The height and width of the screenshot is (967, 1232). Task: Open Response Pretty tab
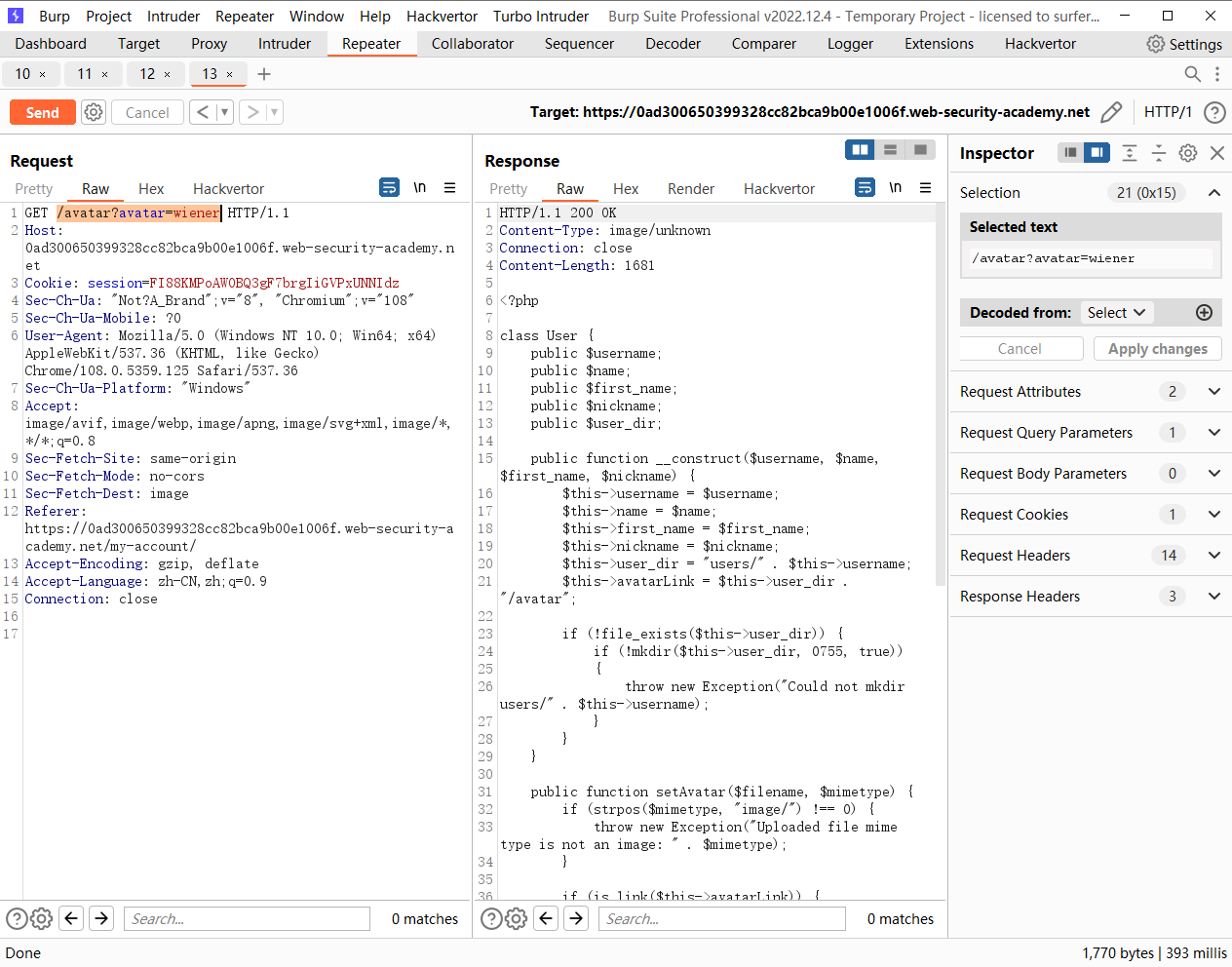point(509,189)
